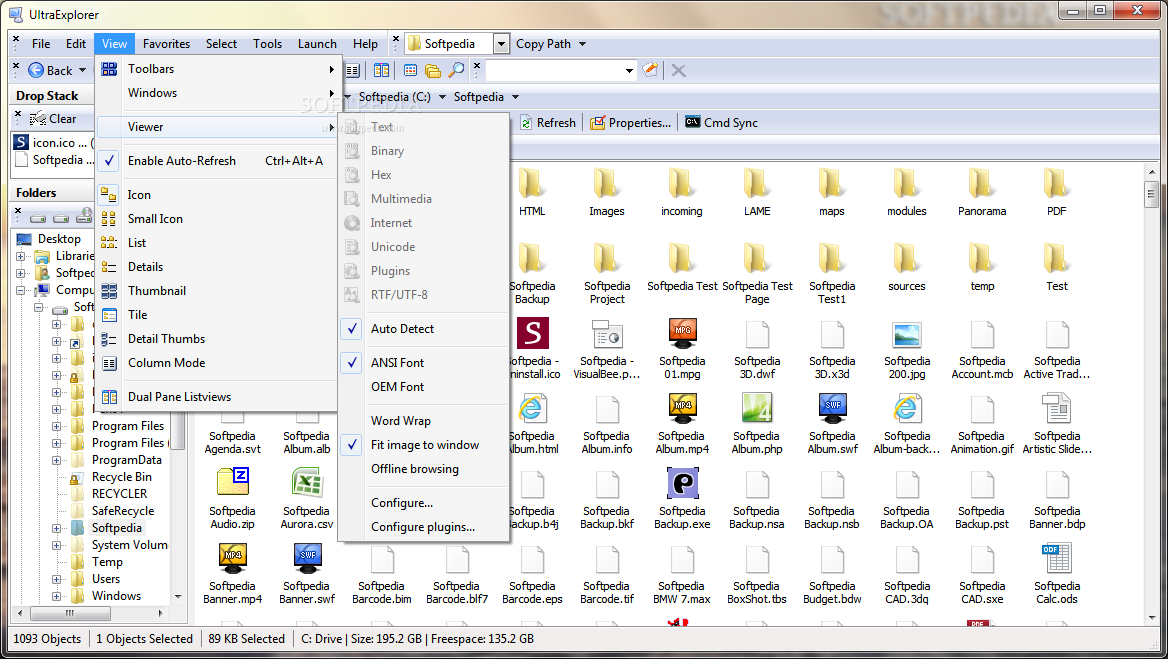Toggle ANSI Font option
The image size is (1168, 659).
(x=424, y=363)
